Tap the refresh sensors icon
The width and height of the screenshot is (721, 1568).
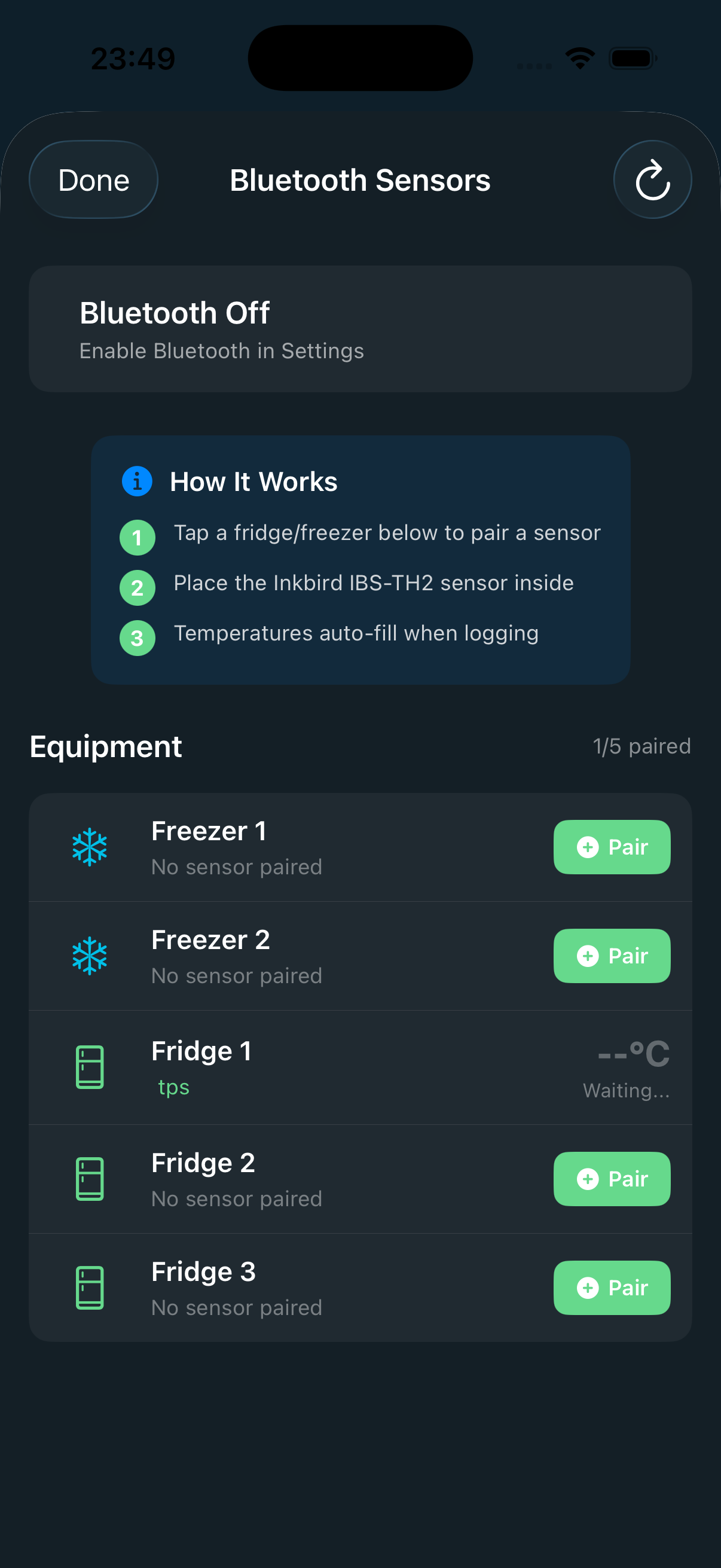click(653, 179)
